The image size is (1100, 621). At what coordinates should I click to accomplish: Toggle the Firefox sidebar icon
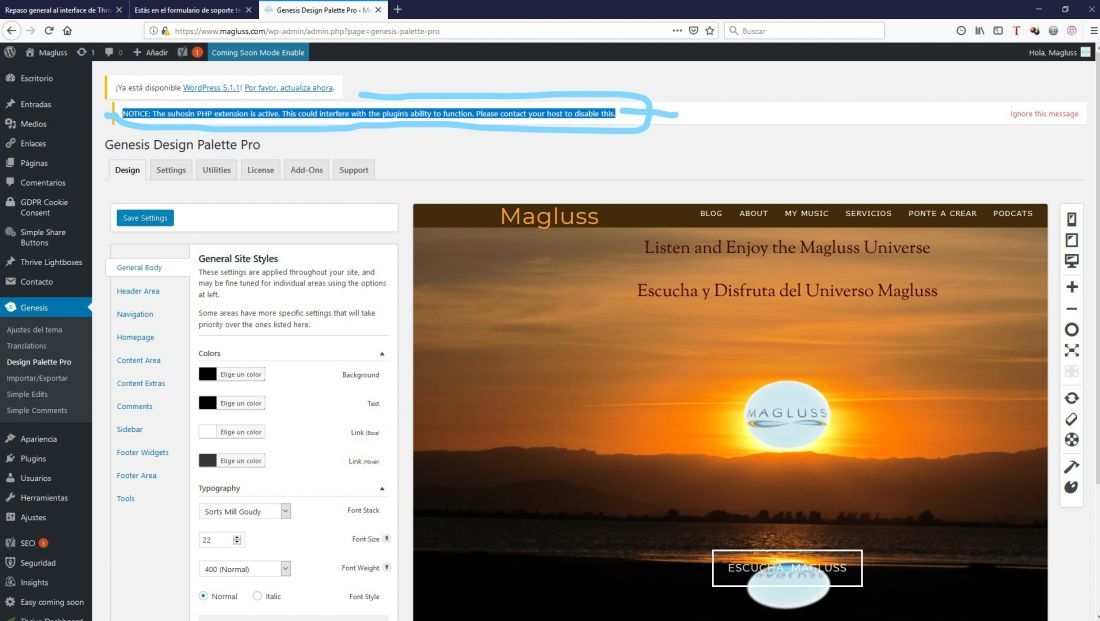click(998, 30)
